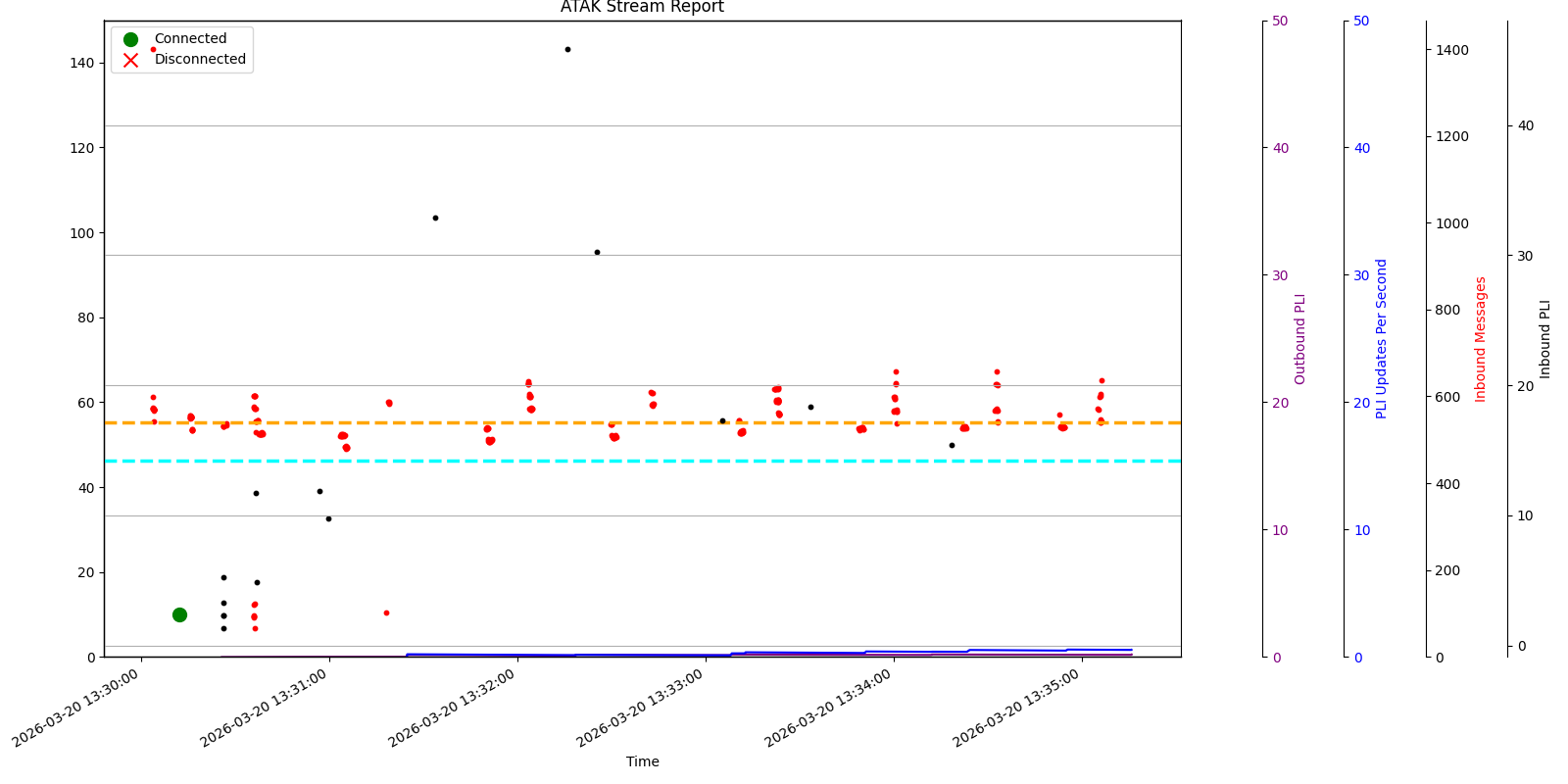The height and width of the screenshot is (784, 1568).
Task: Select the purple Outbound PLI axis label
Action: 1300,338
